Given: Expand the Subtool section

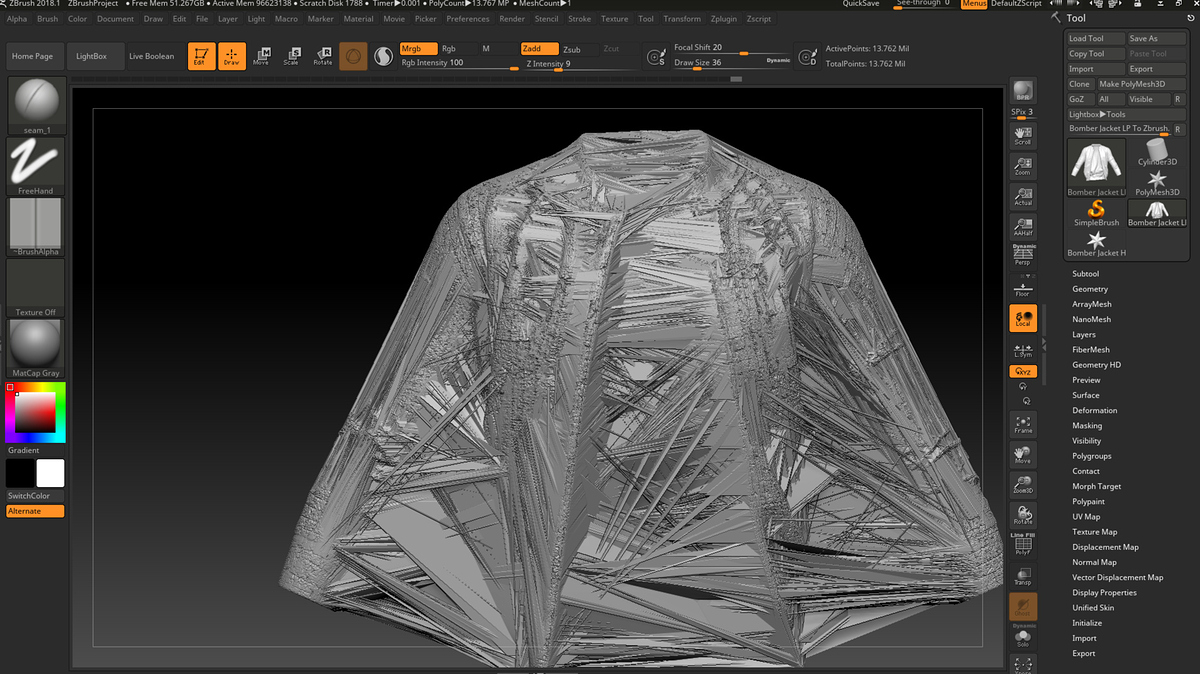Looking at the screenshot, I should tap(1085, 274).
